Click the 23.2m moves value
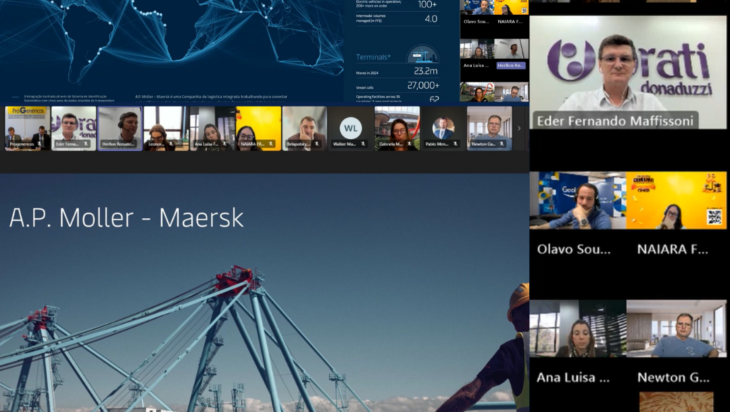The width and height of the screenshot is (730, 412). pyautogui.click(x=426, y=71)
